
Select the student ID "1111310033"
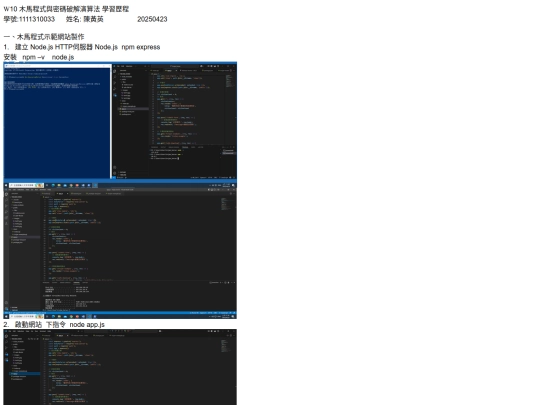37,19
